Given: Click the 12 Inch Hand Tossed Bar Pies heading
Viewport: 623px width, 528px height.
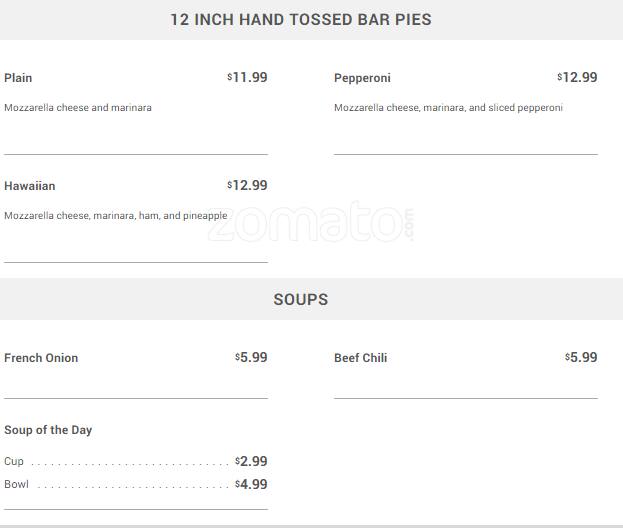Looking at the screenshot, I should click(x=300, y=20).
